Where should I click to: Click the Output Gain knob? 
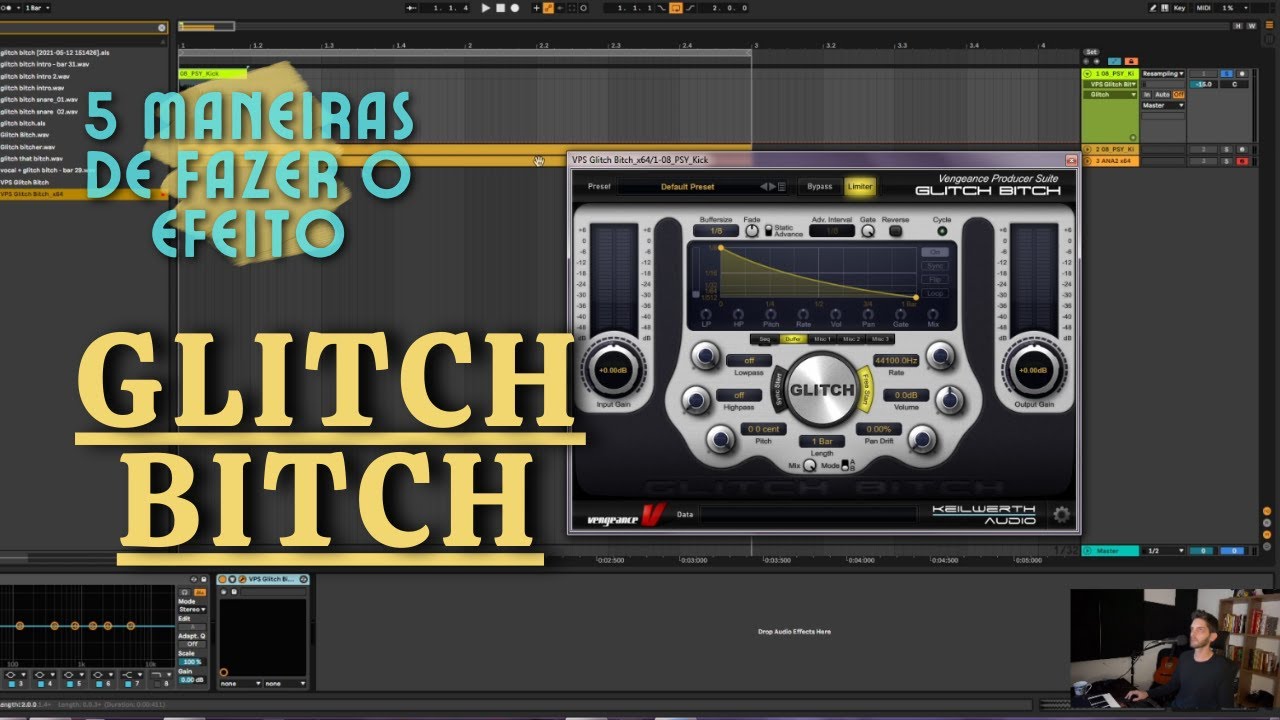pos(1033,370)
